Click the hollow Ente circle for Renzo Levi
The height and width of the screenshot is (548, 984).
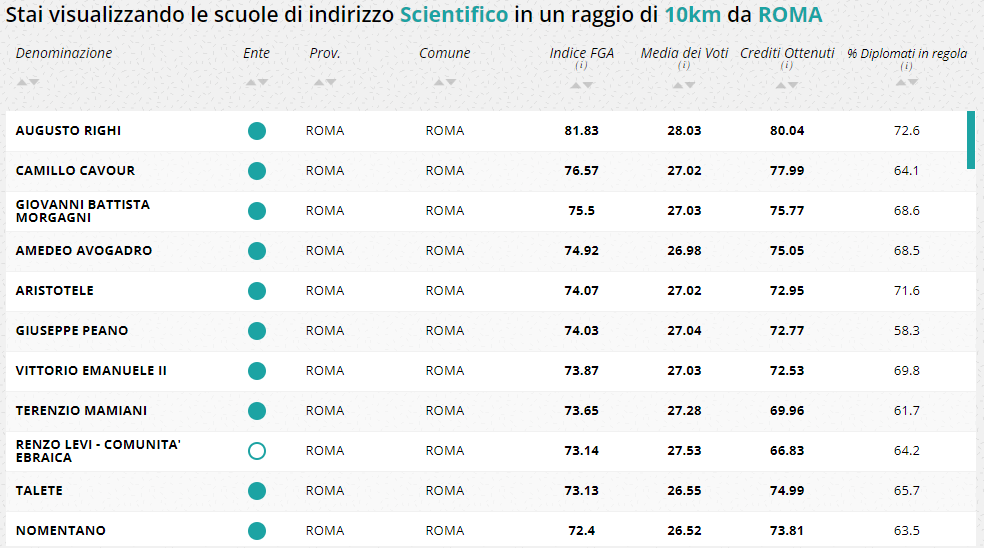(x=257, y=451)
